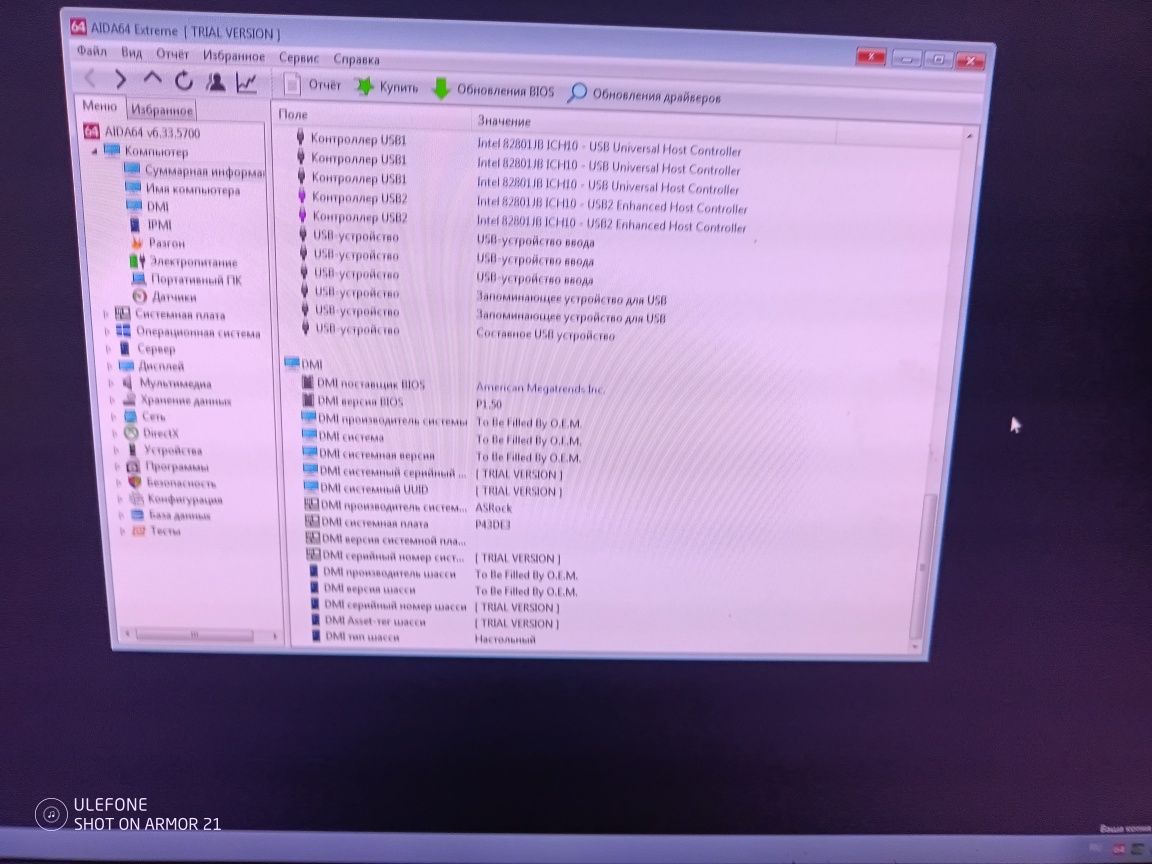Open the American Megatrends Inc. link
The height and width of the screenshot is (864, 1152).
(540, 388)
